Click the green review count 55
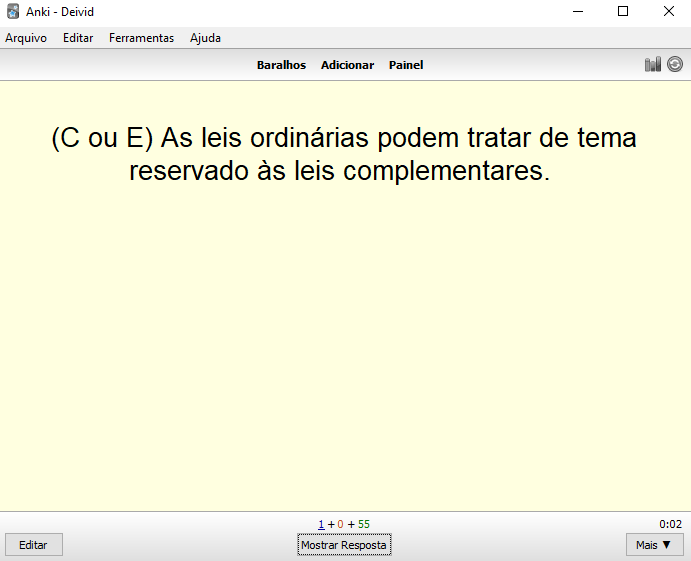691x561 pixels. pos(364,524)
